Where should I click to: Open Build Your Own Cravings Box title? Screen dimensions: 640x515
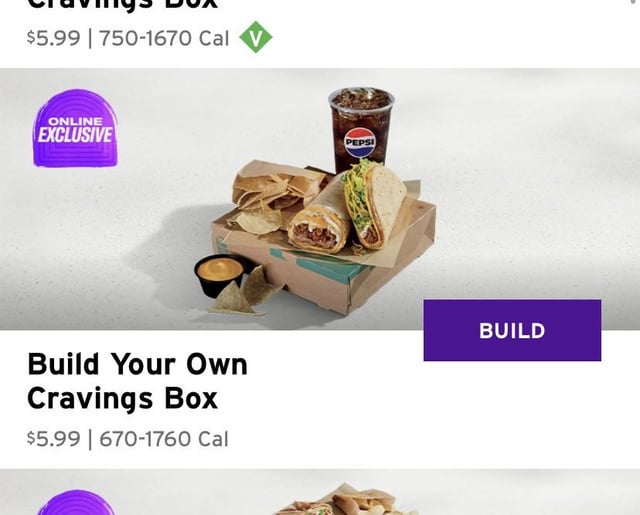[137, 381]
